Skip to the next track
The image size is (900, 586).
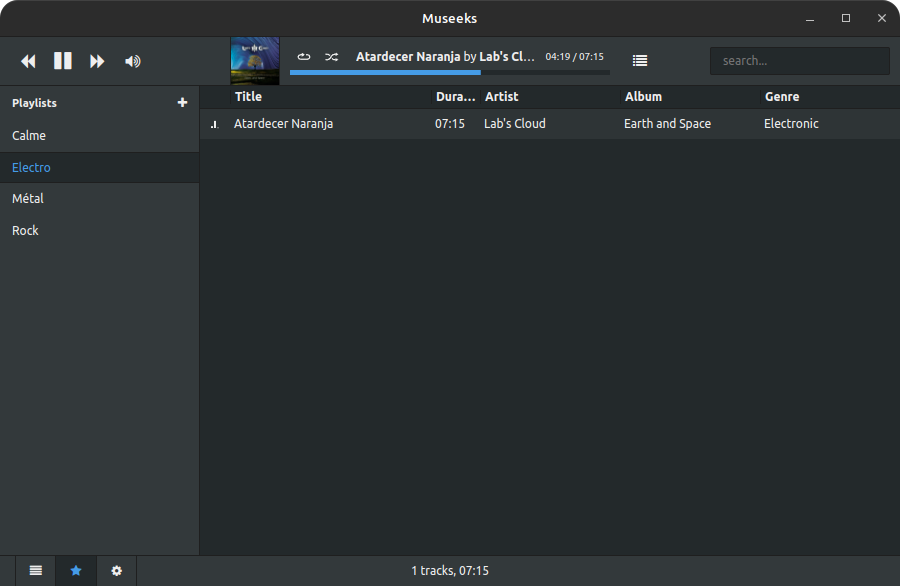(x=97, y=61)
